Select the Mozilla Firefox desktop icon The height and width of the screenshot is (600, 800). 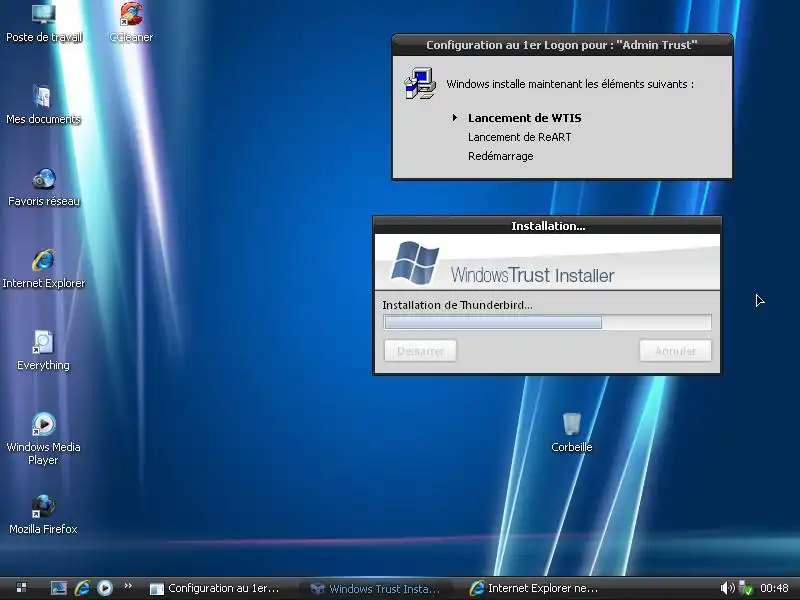coord(43,514)
